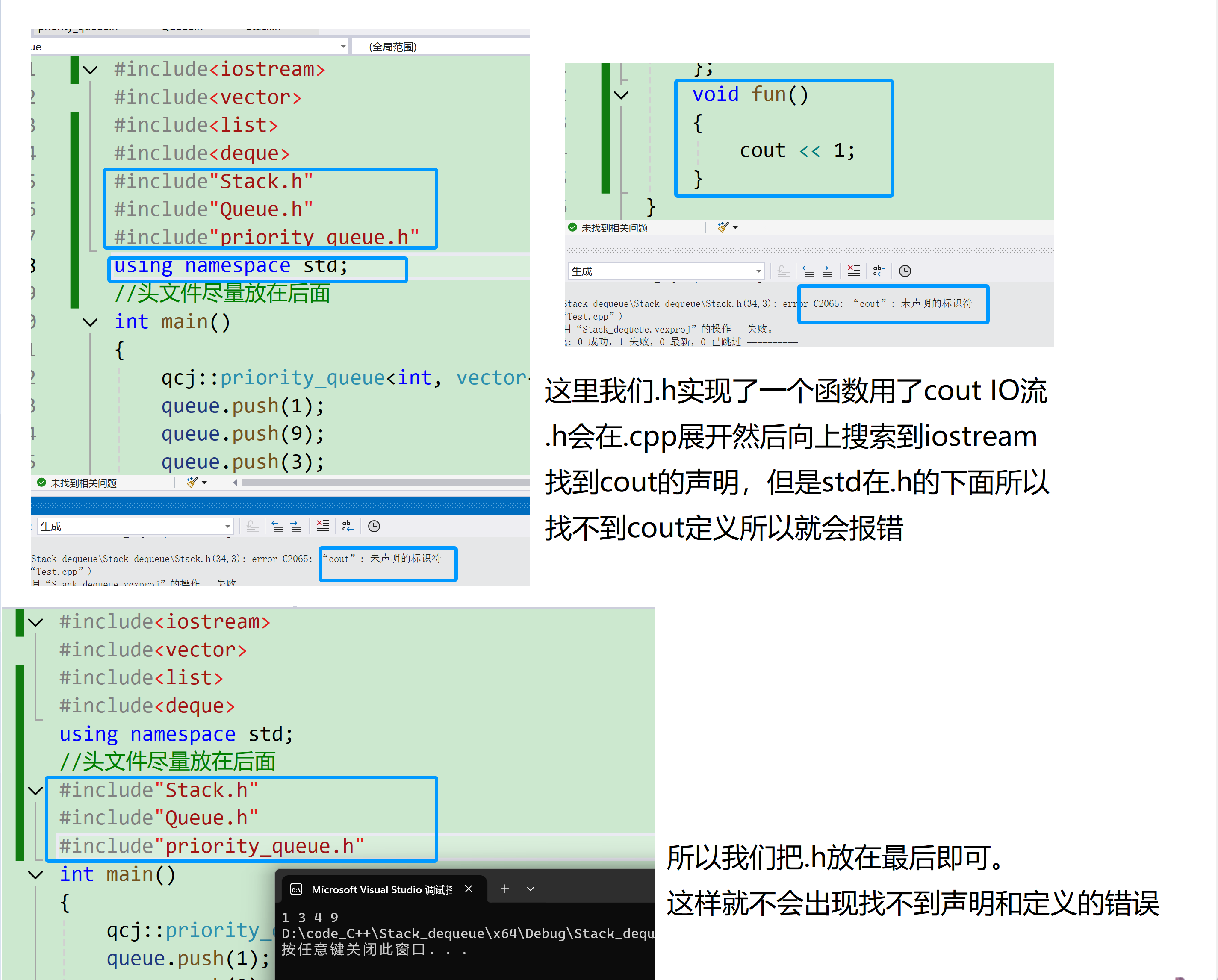The width and height of the screenshot is (1218, 980).
Task: Click go-to-source icon under void fun() pane
Action: pyautogui.click(x=783, y=271)
